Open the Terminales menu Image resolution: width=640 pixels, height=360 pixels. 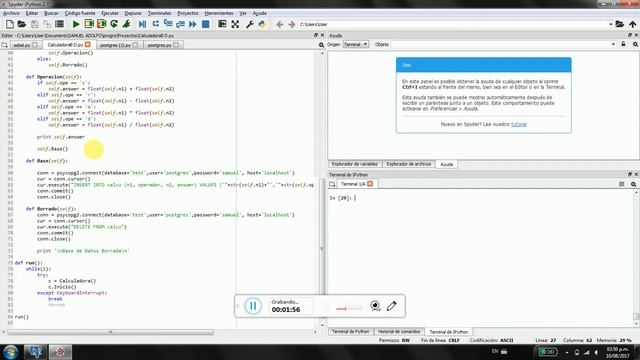point(160,13)
